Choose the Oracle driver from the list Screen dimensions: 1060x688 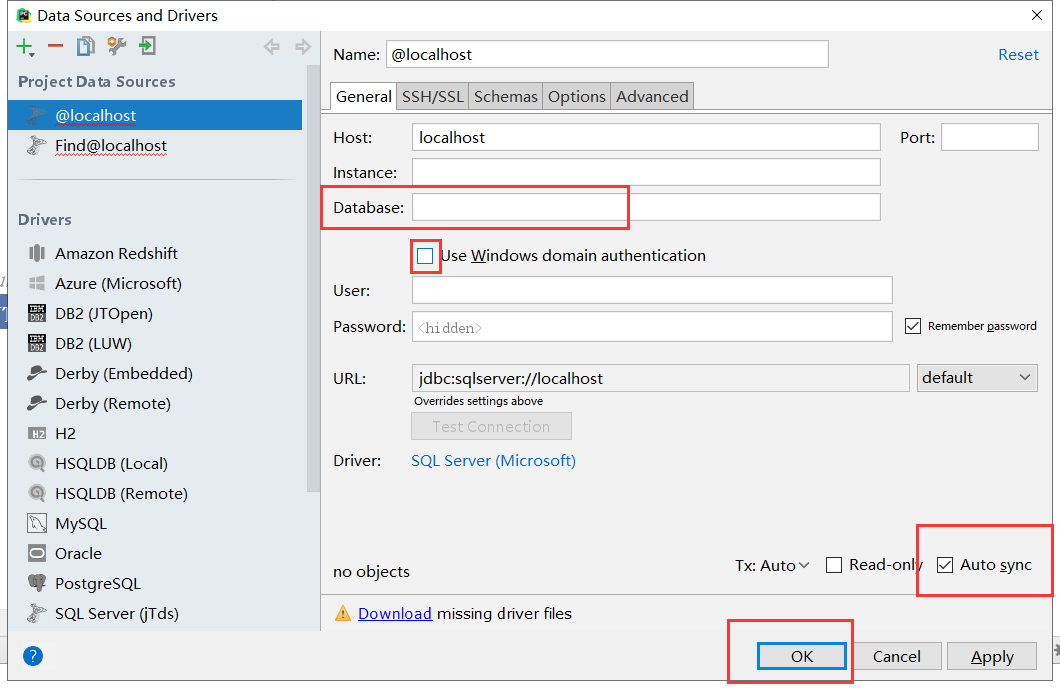click(75, 553)
